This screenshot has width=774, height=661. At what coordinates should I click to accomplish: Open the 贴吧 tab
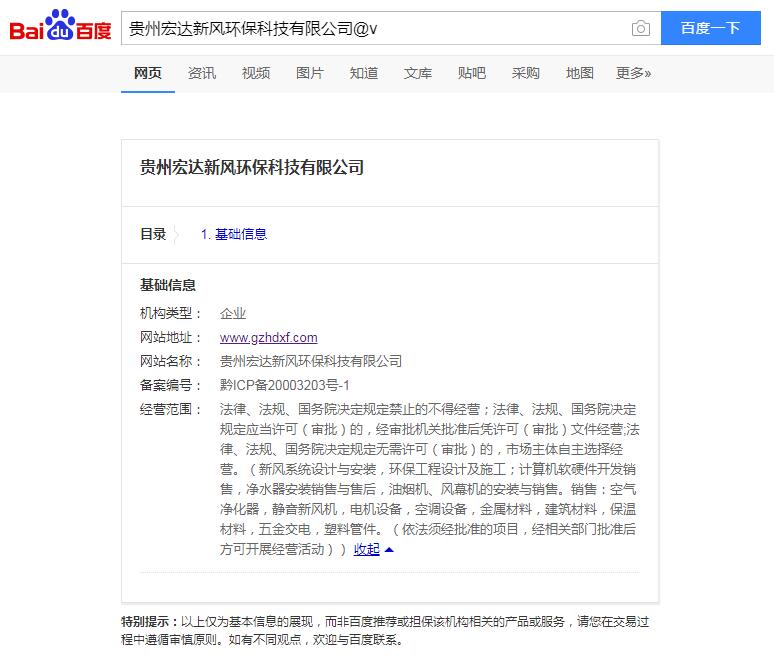pyautogui.click(x=472, y=73)
